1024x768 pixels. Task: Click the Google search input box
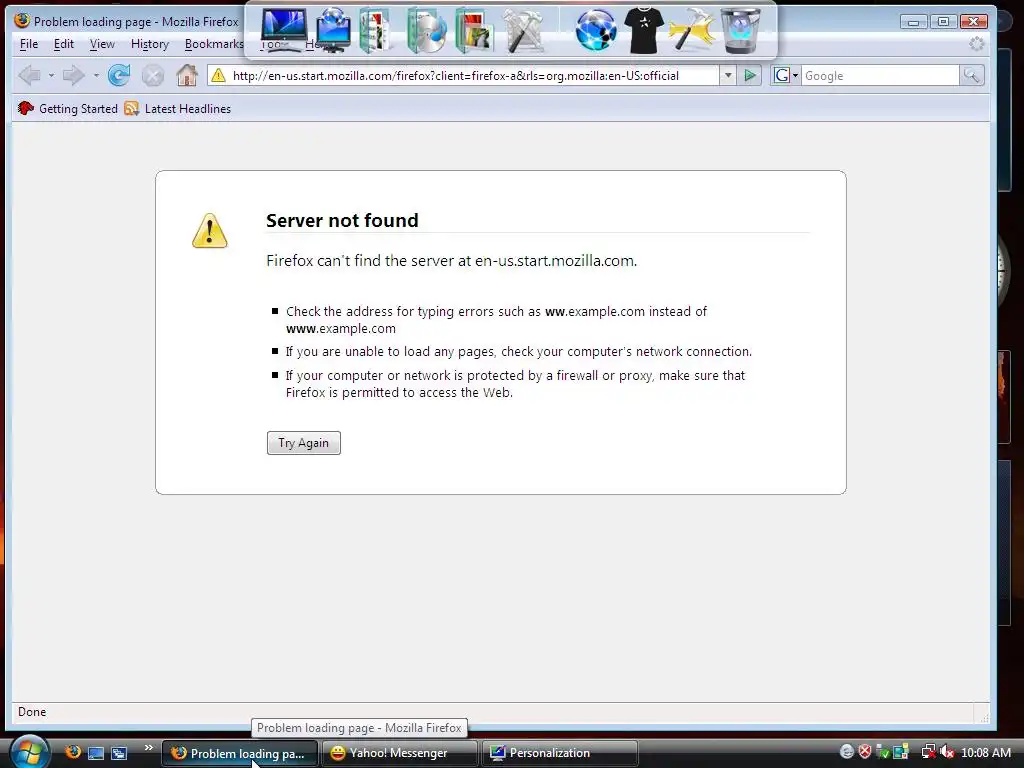pos(880,76)
